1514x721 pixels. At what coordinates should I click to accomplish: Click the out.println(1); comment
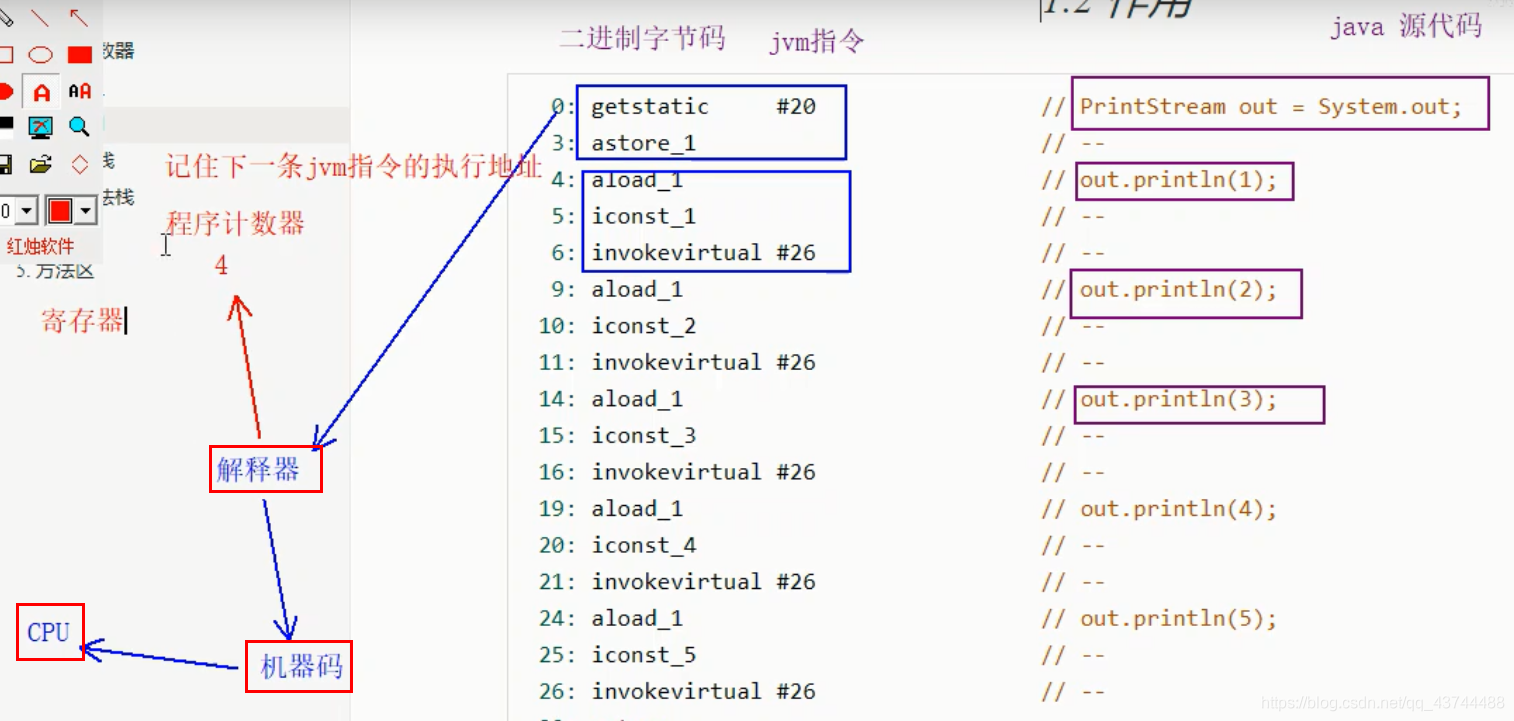[x=1179, y=181]
